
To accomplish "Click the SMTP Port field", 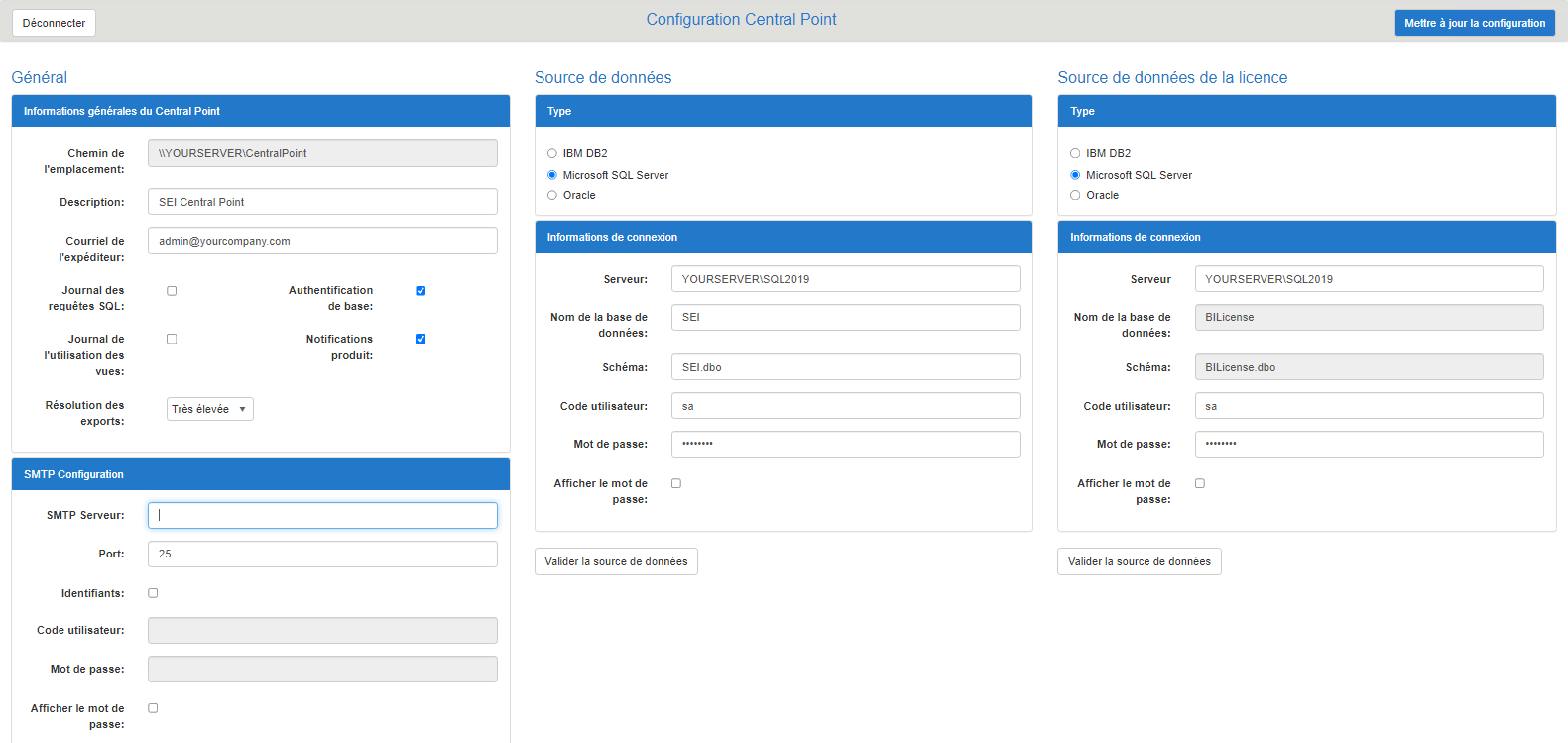I will pyautogui.click(x=322, y=554).
